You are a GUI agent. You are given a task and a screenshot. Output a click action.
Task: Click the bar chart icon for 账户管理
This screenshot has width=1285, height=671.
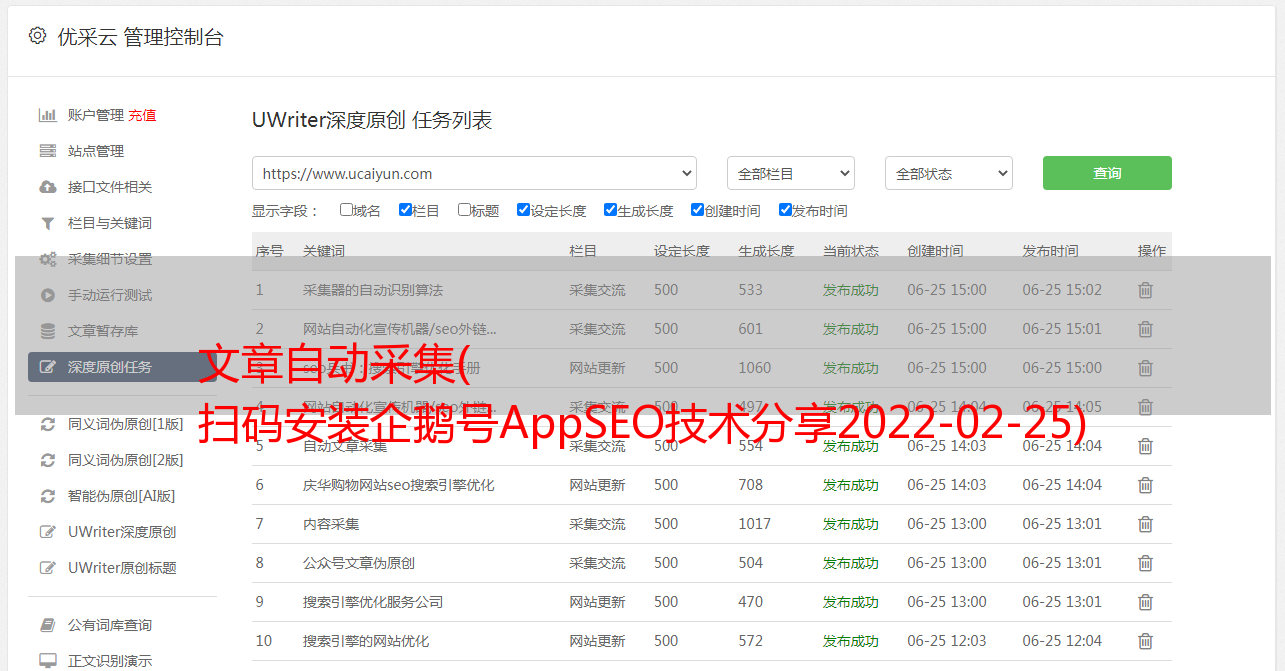pyautogui.click(x=47, y=115)
